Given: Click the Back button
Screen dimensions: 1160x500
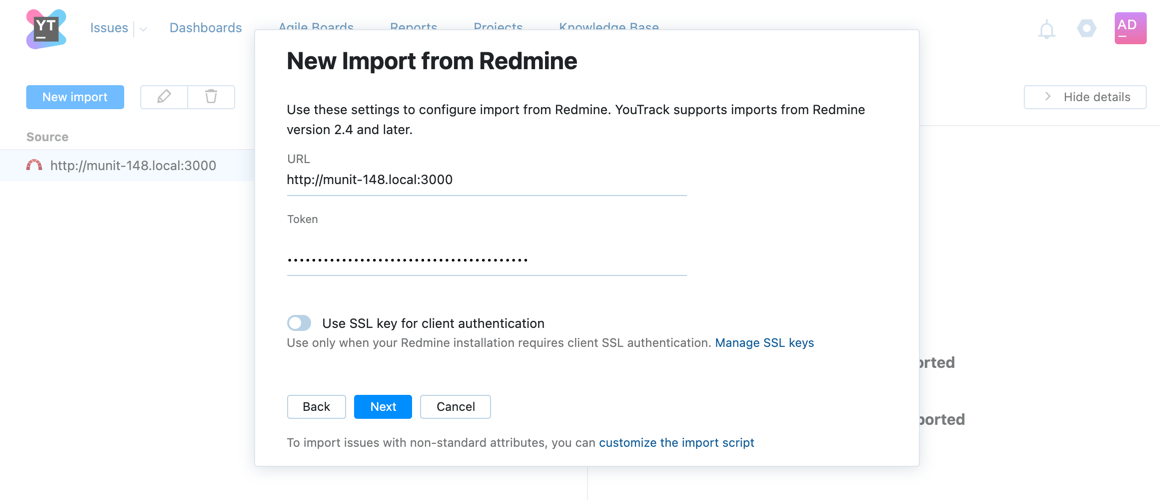Looking at the screenshot, I should [x=316, y=407].
